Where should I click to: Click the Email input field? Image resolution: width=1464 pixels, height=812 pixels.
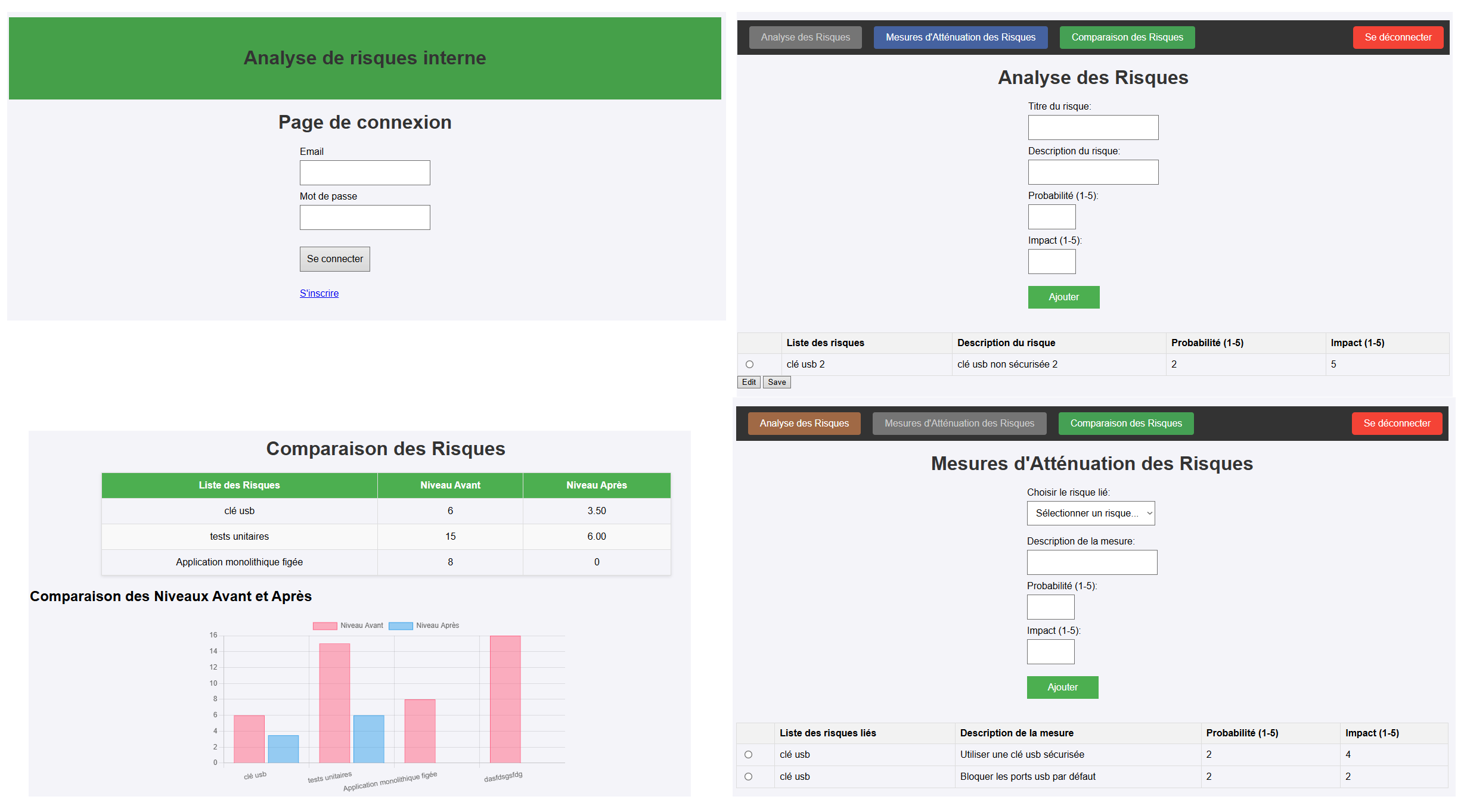(x=364, y=172)
